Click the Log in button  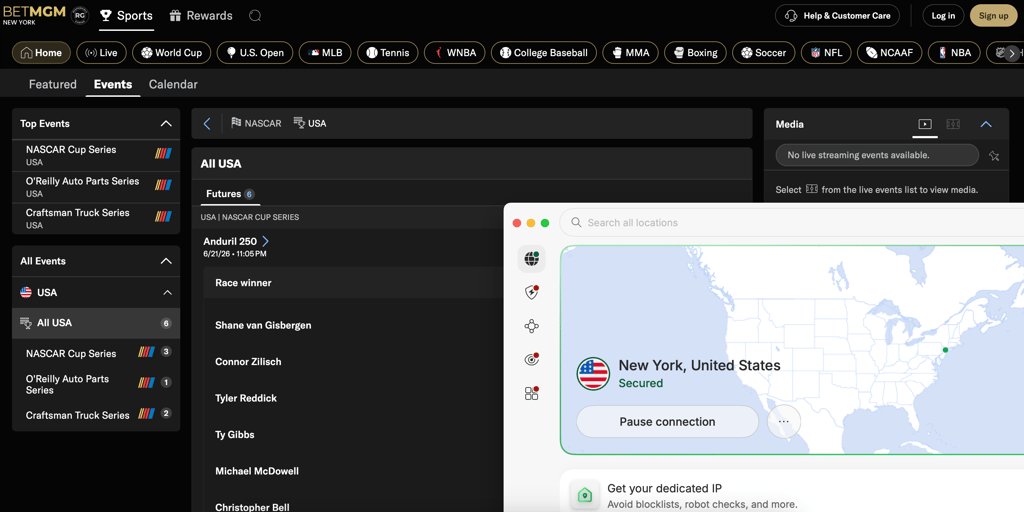(943, 16)
